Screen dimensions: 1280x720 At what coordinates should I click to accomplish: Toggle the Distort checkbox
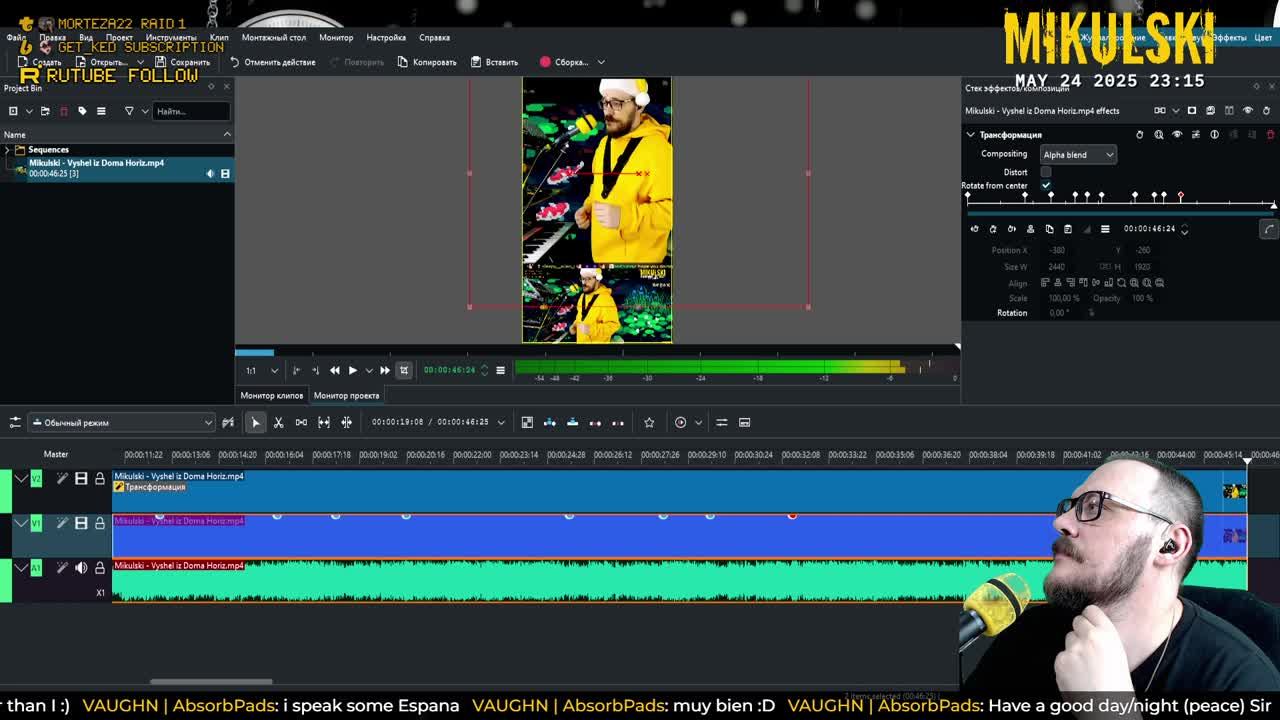pyautogui.click(x=1046, y=172)
